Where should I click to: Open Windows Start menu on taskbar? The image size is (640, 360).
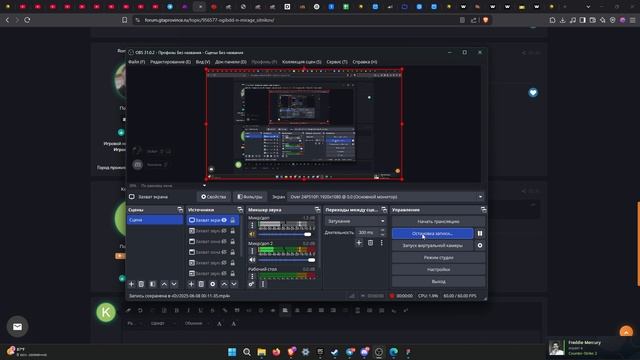coord(232,352)
